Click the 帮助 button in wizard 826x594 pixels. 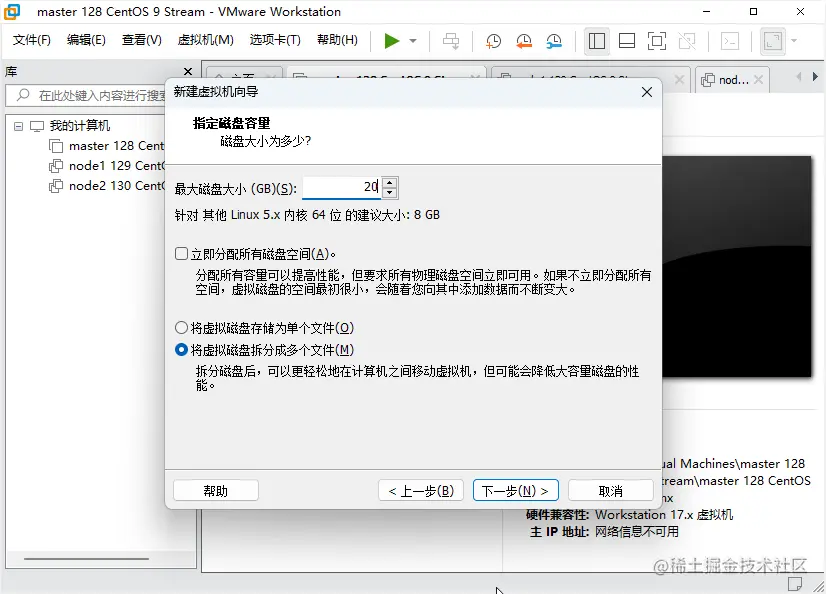(215, 491)
